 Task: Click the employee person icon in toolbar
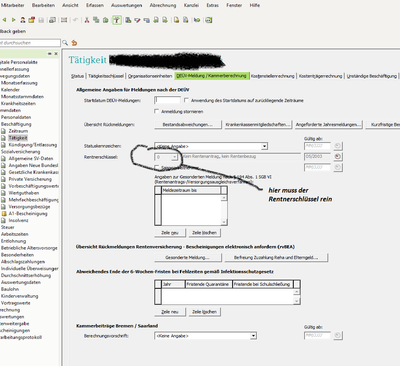[x=23, y=20]
